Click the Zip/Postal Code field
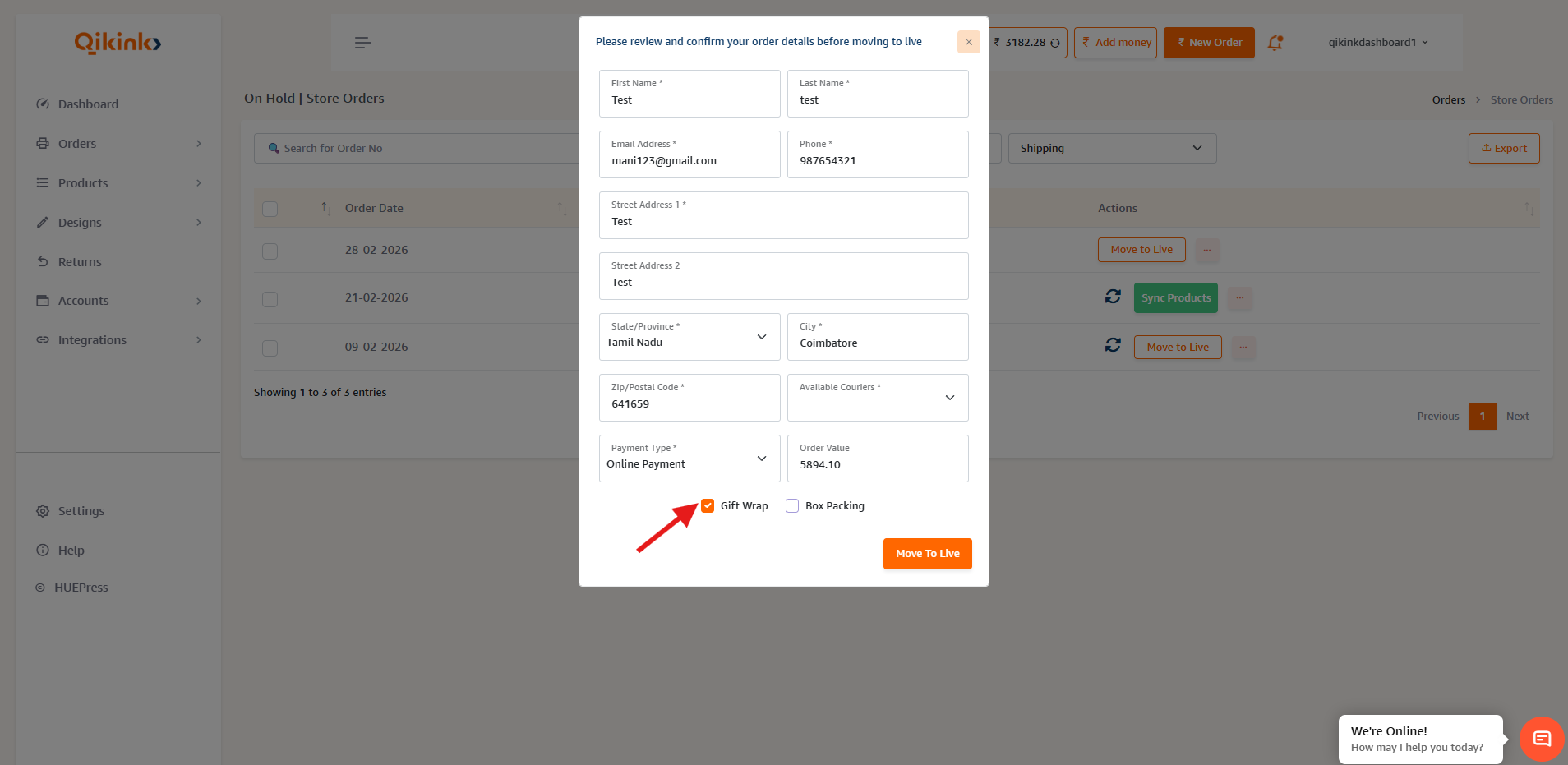The width and height of the screenshot is (1568, 765). pyautogui.click(x=689, y=403)
